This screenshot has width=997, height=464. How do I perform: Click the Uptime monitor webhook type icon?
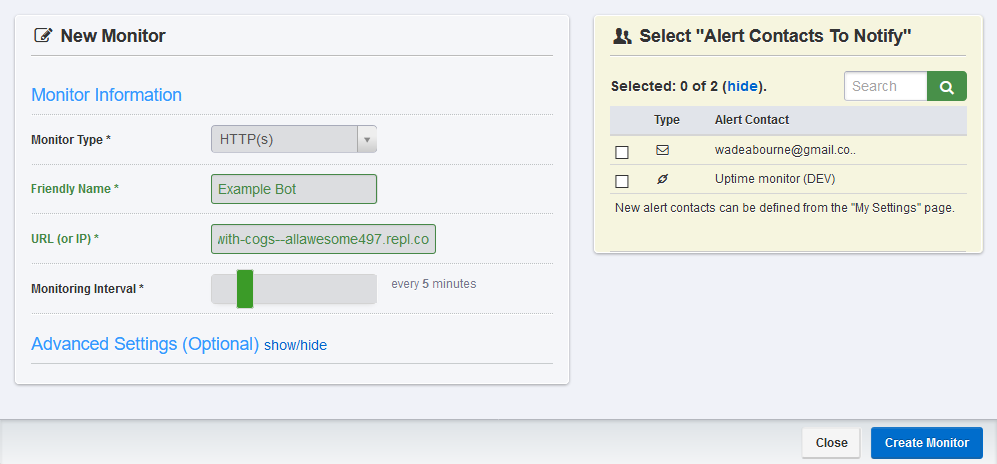tap(662, 179)
